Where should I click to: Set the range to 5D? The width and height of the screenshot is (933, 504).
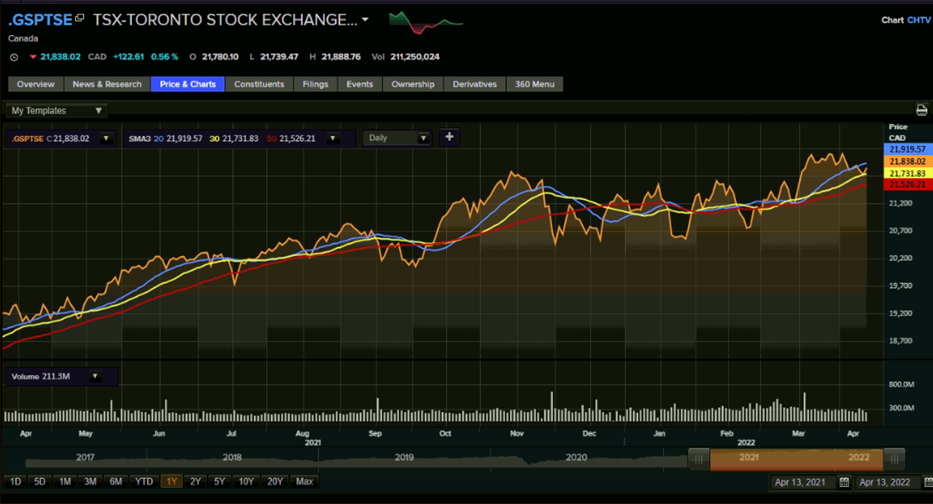39,481
